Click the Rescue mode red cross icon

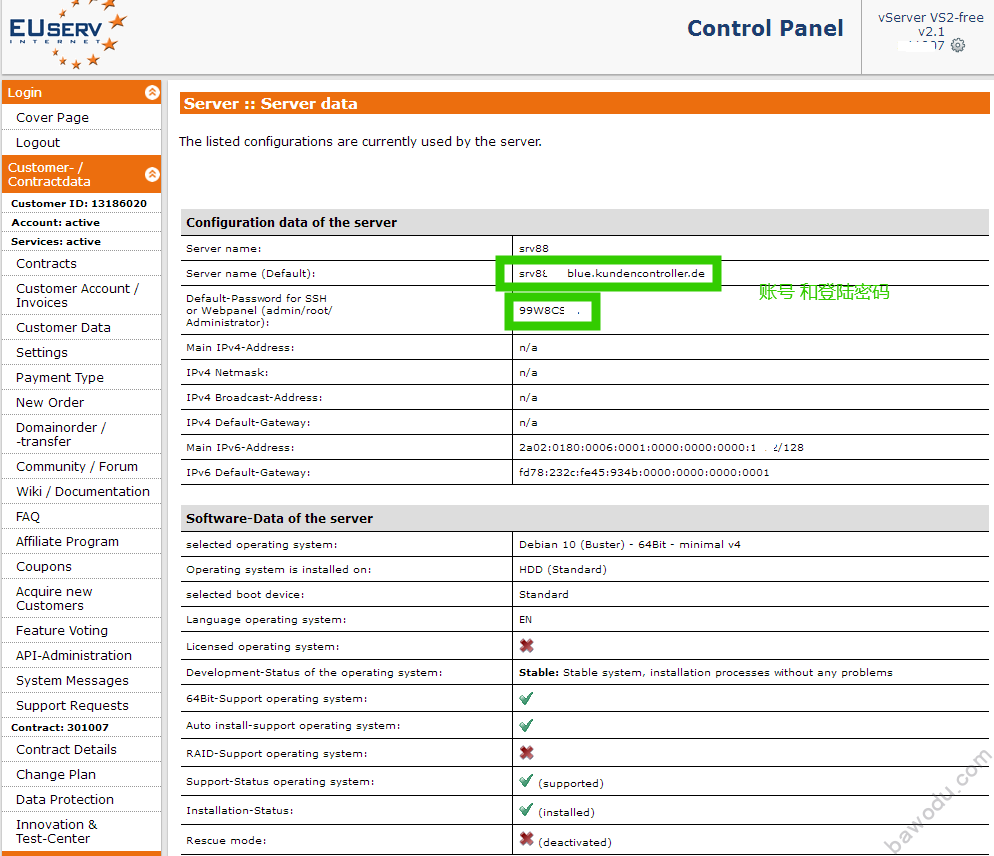click(526, 839)
